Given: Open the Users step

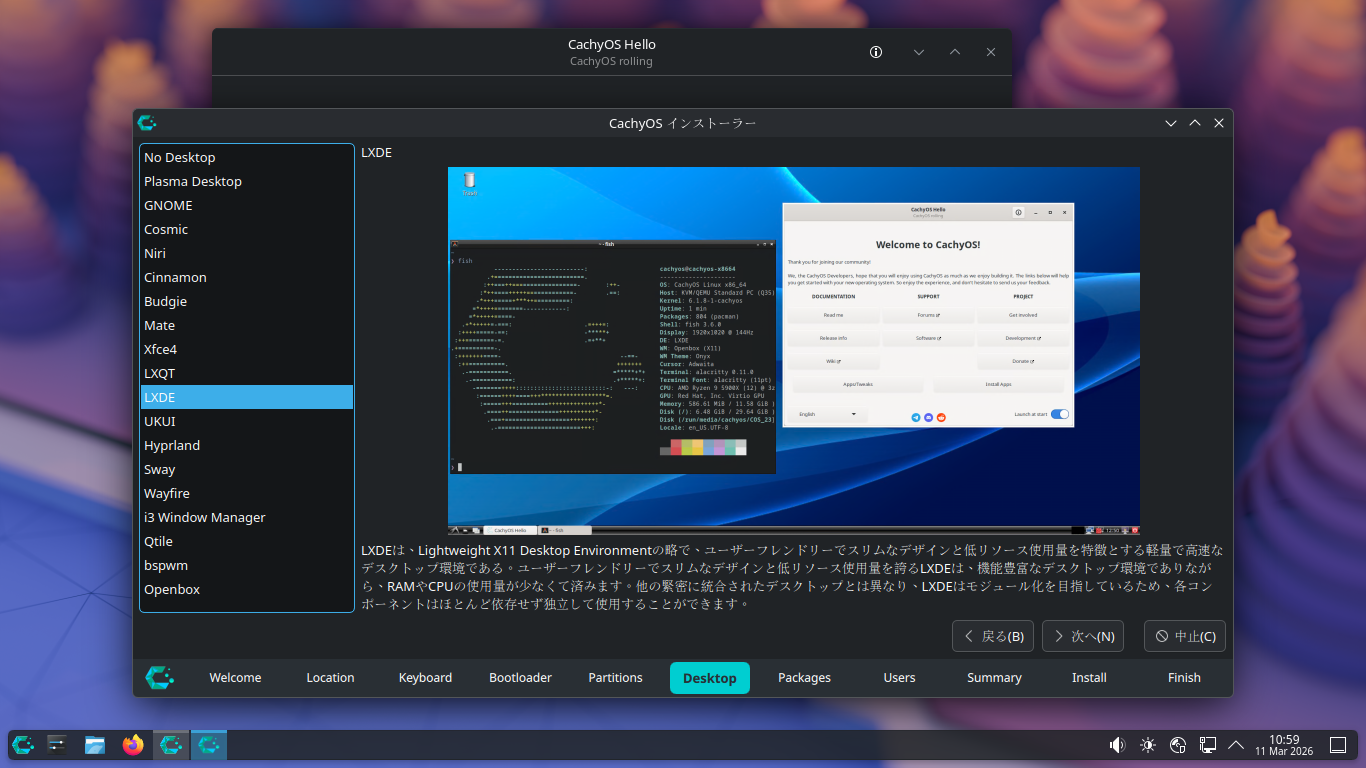Looking at the screenshot, I should click(899, 677).
